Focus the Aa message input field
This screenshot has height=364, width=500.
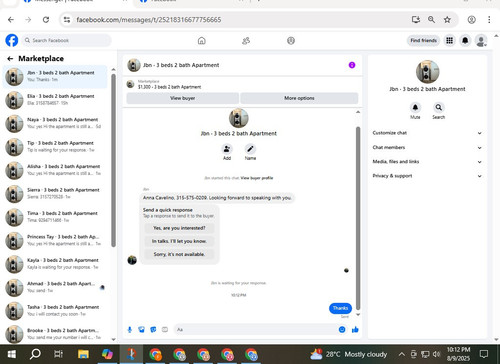(x=257, y=330)
